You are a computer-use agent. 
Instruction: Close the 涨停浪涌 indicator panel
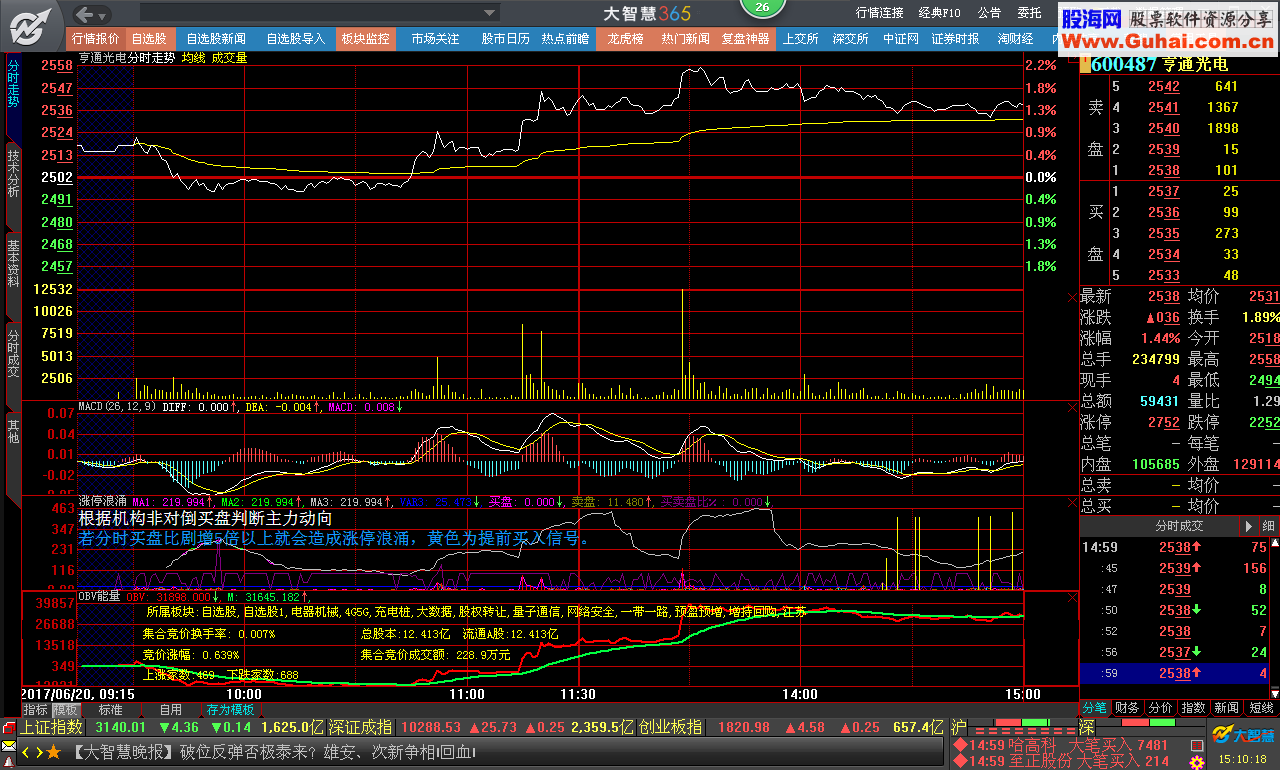point(1072,502)
